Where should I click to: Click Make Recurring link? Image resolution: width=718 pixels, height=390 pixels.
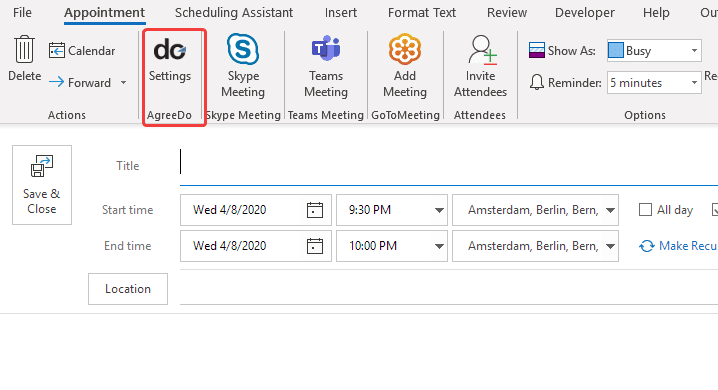pyautogui.click(x=679, y=246)
